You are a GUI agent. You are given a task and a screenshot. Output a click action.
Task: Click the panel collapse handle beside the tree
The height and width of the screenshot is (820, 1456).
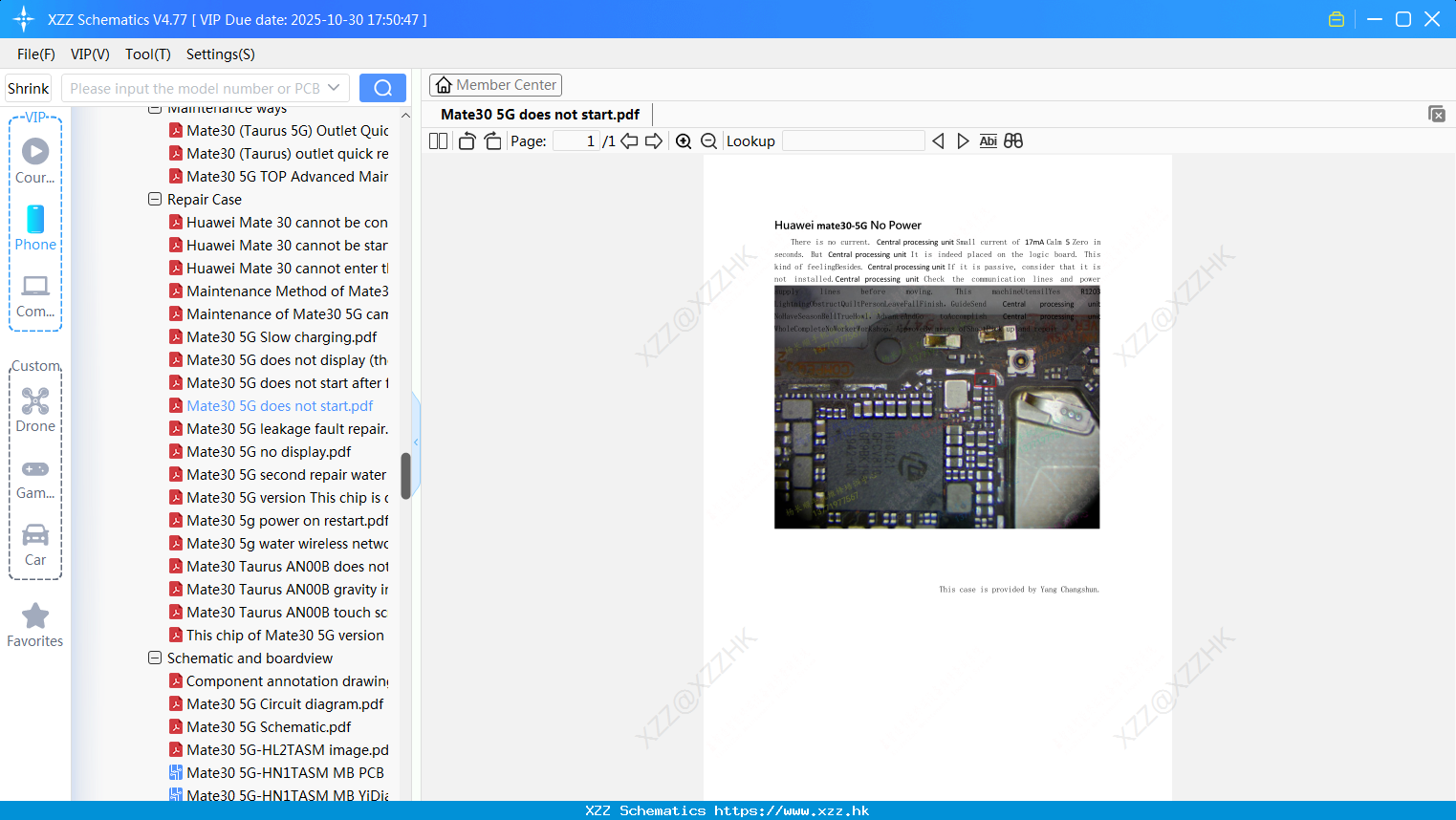coord(416,442)
